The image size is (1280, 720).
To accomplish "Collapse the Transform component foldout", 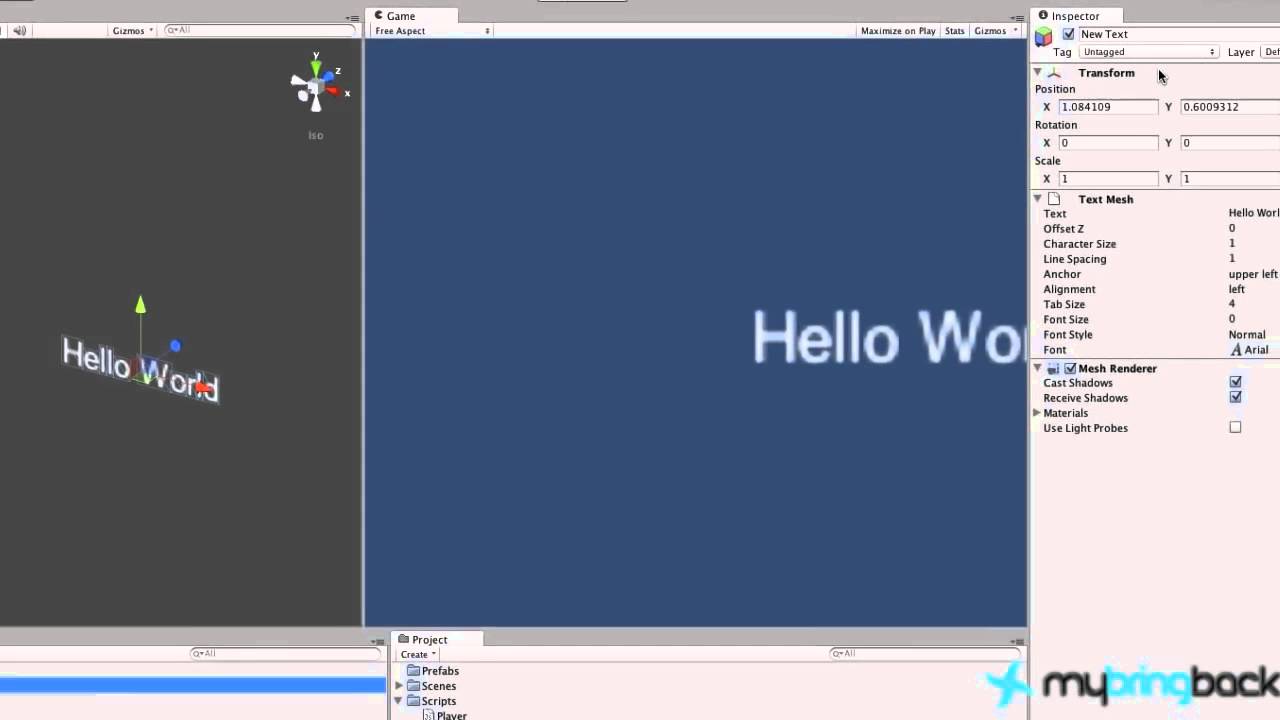I will (1038, 72).
